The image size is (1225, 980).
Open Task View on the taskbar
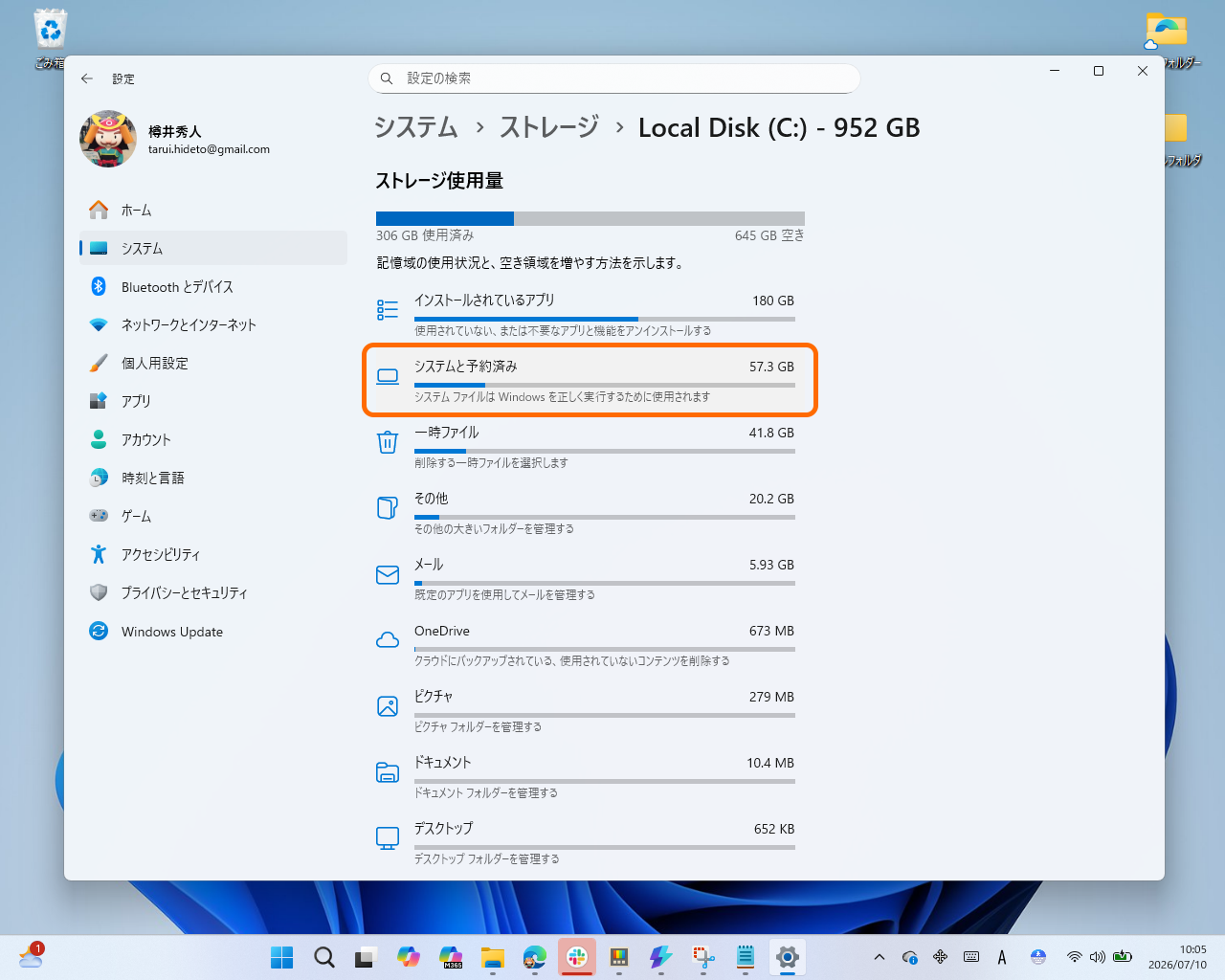click(x=367, y=957)
